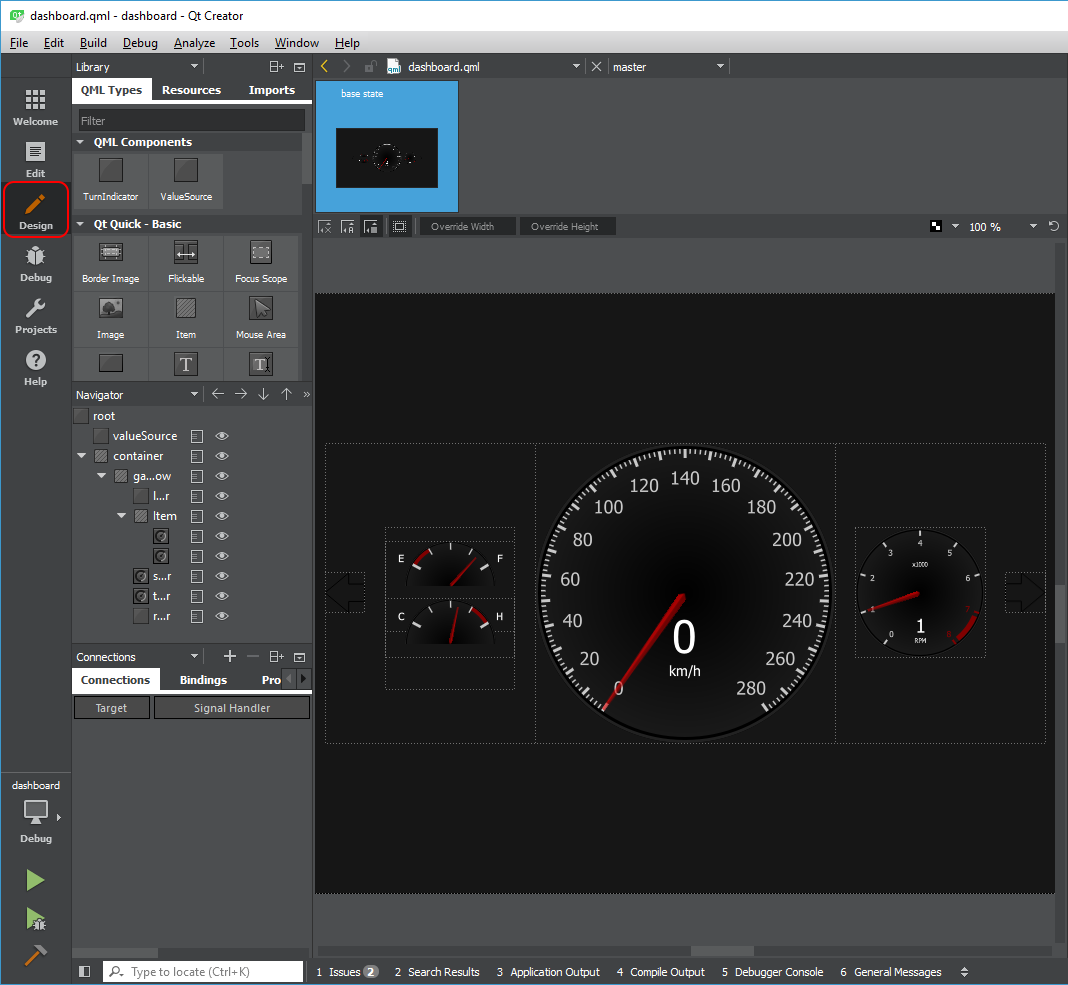The width and height of the screenshot is (1068, 985).
Task: Switch to Edit mode
Action: pos(36,159)
